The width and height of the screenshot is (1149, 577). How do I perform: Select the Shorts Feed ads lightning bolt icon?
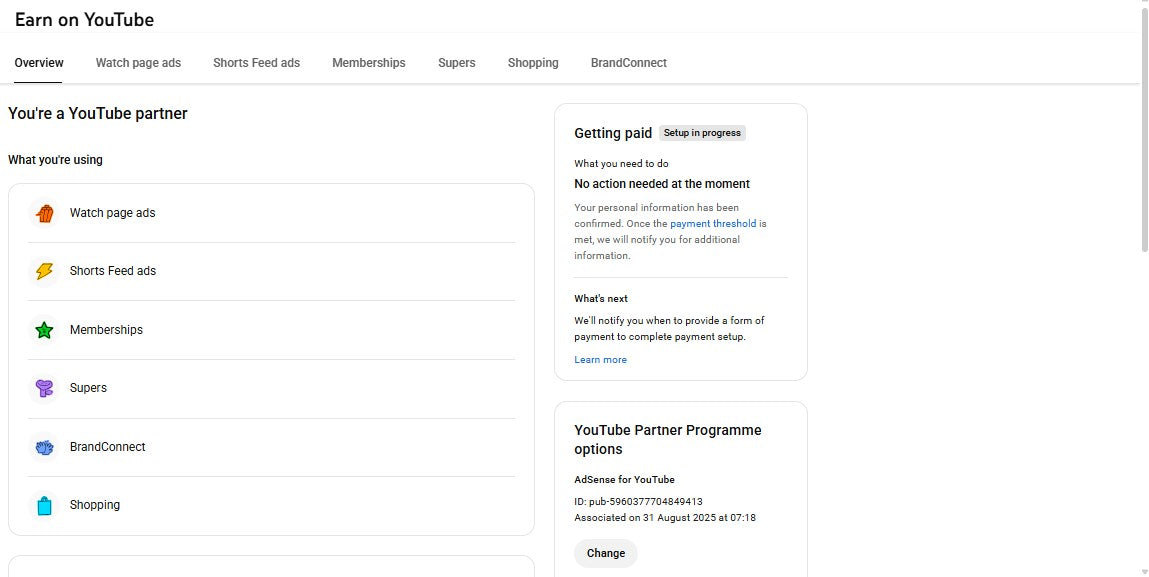45,271
